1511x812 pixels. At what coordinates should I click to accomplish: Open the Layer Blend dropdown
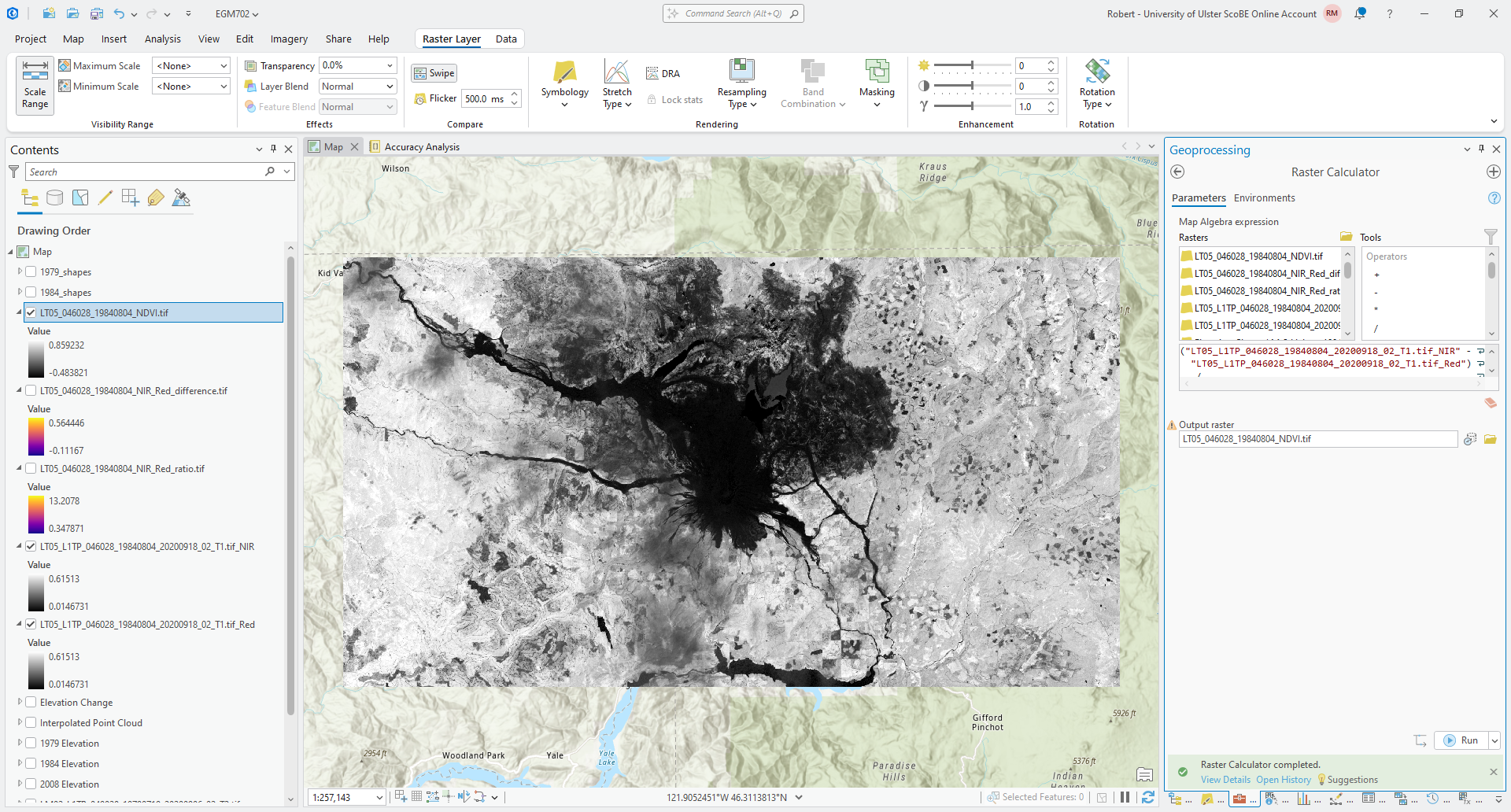click(357, 87)
